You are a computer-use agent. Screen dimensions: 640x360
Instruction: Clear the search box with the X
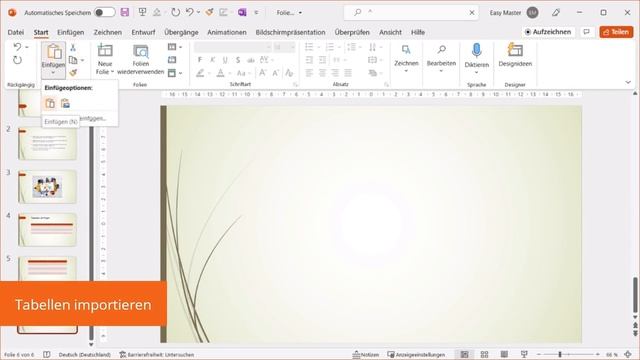pos(472,13)
